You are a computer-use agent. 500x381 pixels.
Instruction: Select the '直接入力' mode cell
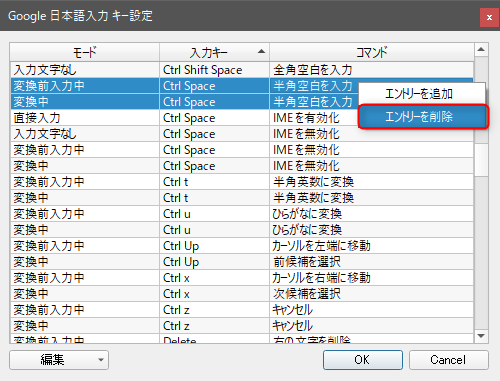[85, 118]
